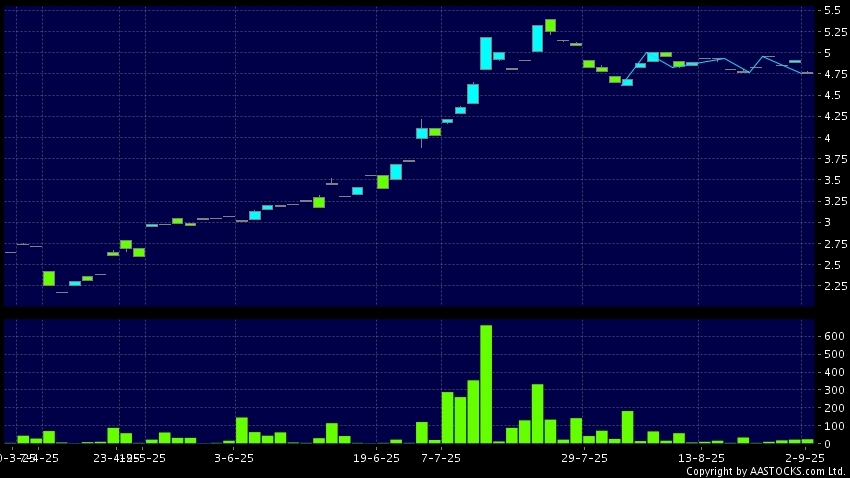Click the 3-6-25 date label
850x478 pixels.
(x=234, y=458)
